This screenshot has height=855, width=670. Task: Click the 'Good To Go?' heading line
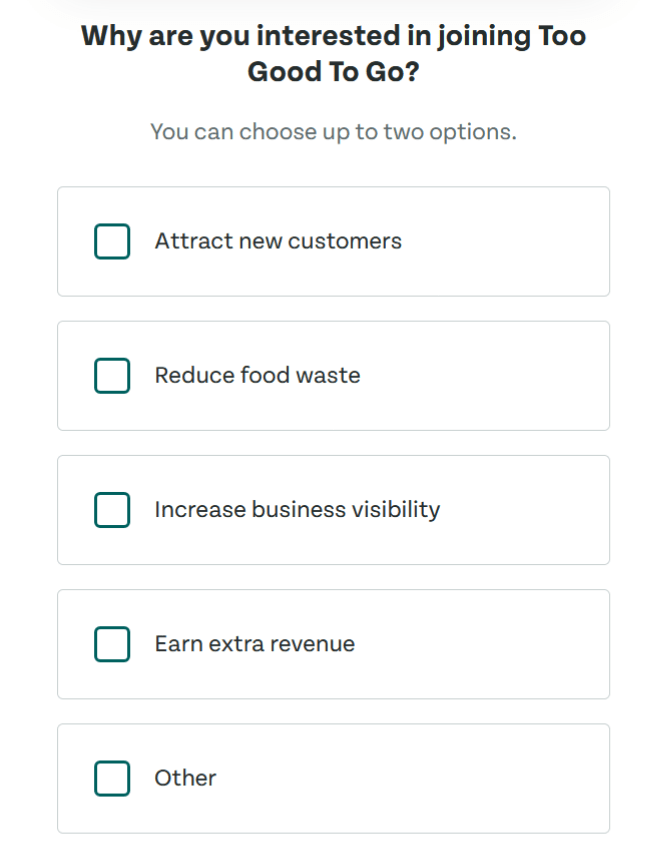(x=333, y=72)
